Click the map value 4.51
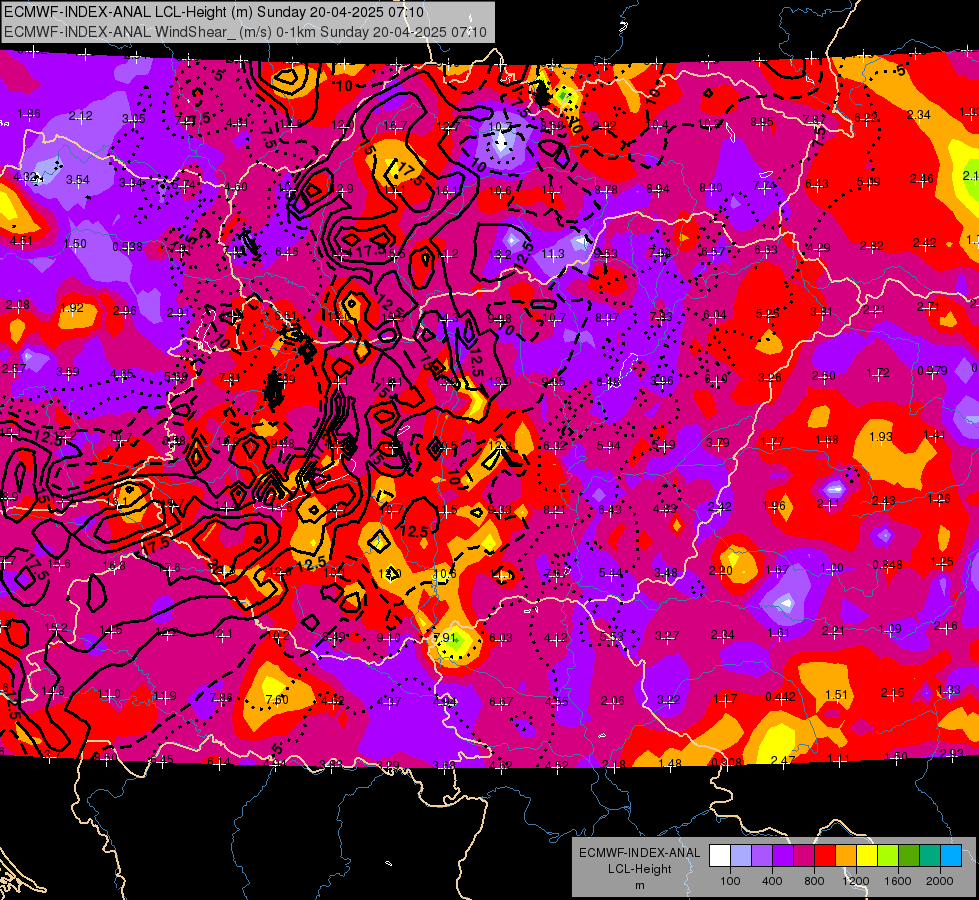The height and width of the screenshot is (900, 979). point(22,241)
